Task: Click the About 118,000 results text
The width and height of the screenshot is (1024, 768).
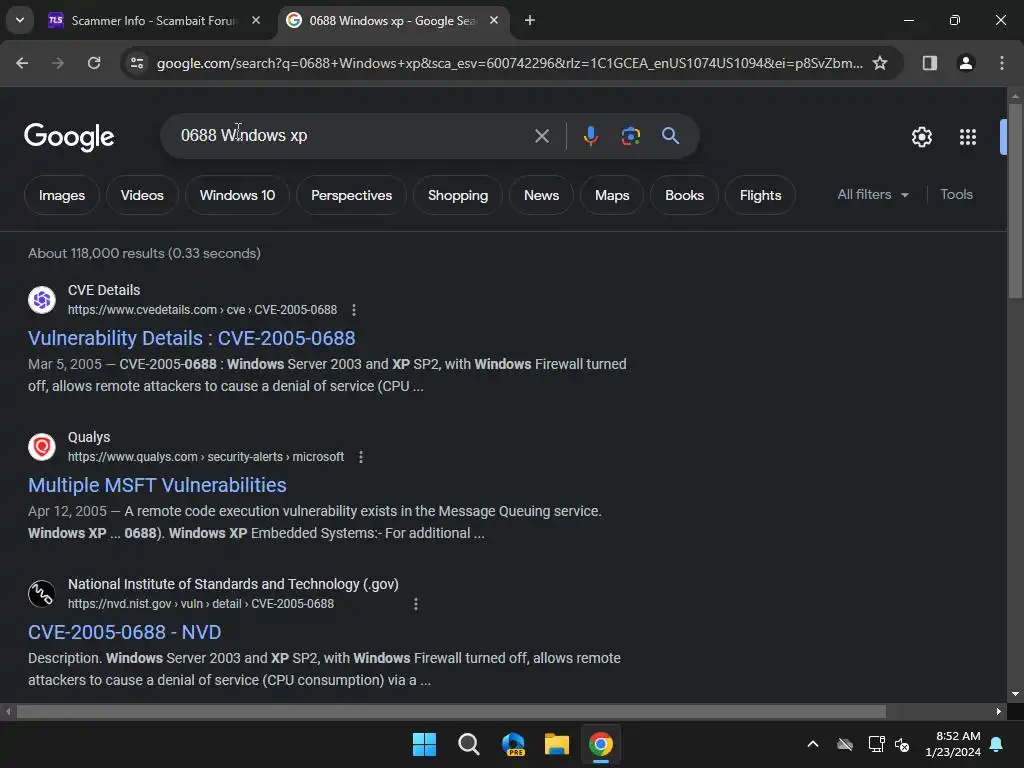Action: click(144, 253)
